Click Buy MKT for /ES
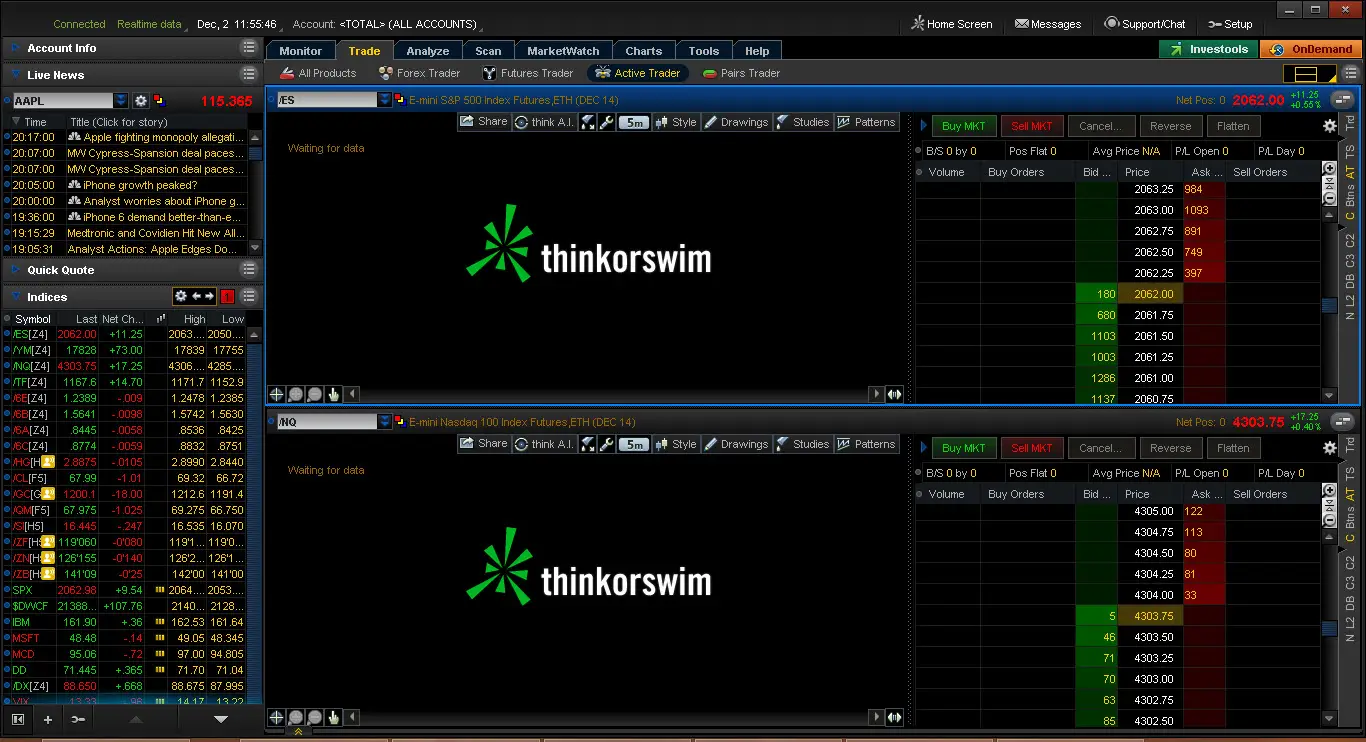This screenshot has height=742, width=1366. coord(964,126)
